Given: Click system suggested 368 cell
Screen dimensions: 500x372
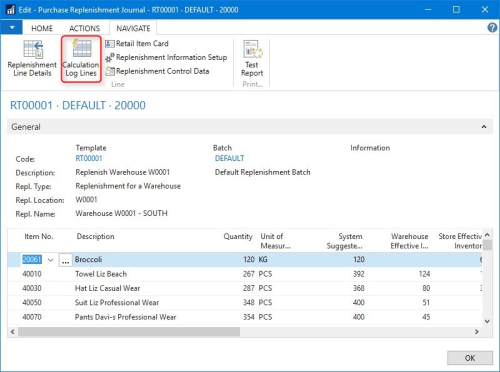Looking at the screenshot, I should 359,288.
